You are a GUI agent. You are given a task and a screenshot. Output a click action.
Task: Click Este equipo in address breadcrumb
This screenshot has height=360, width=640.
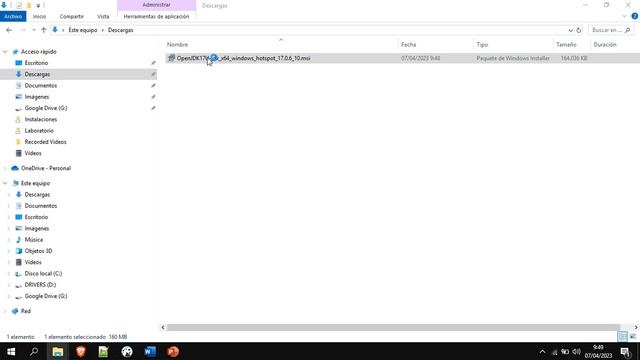(x=83, y=30)
